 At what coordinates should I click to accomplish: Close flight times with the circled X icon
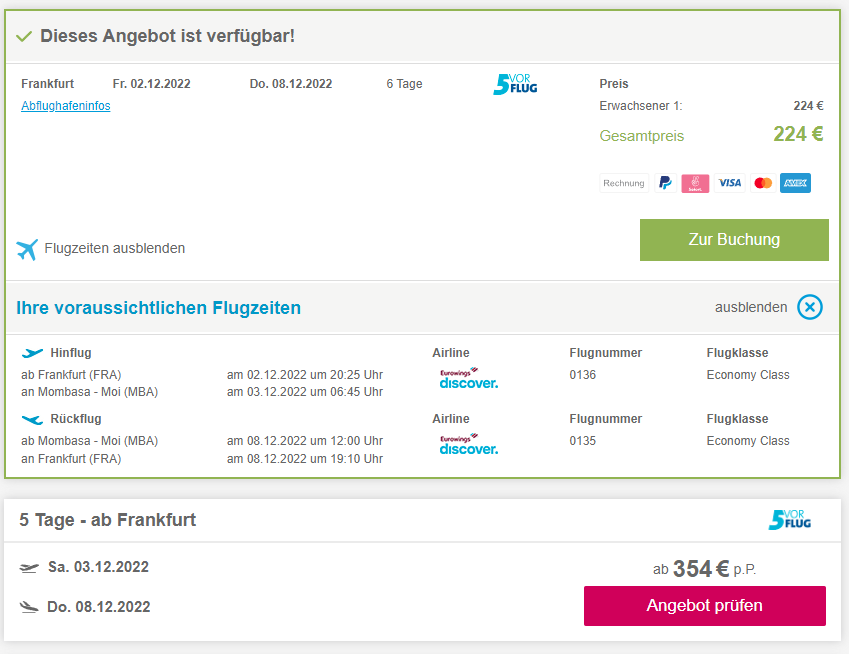(809, 307)
